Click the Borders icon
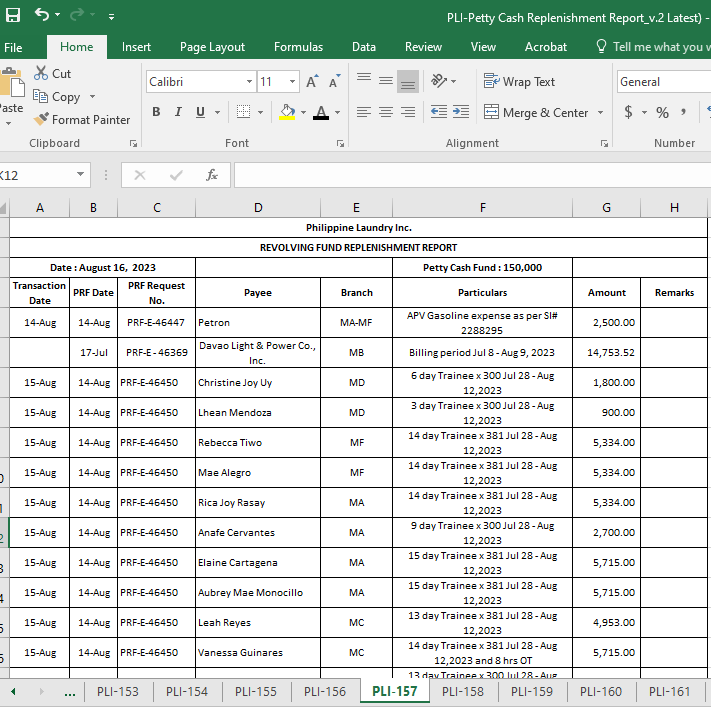The width and height of the screenshot is (711, 707). click(x=243, y=112)
